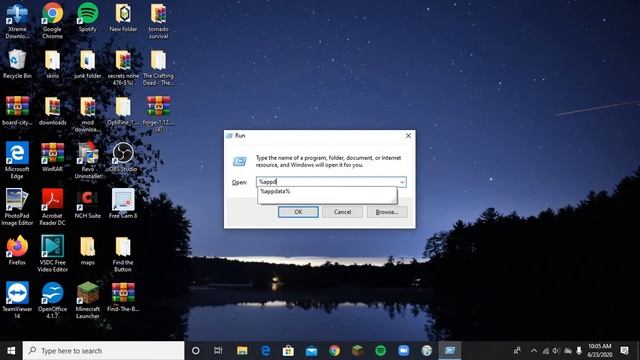Expand the Open field history dropdown

402,182
